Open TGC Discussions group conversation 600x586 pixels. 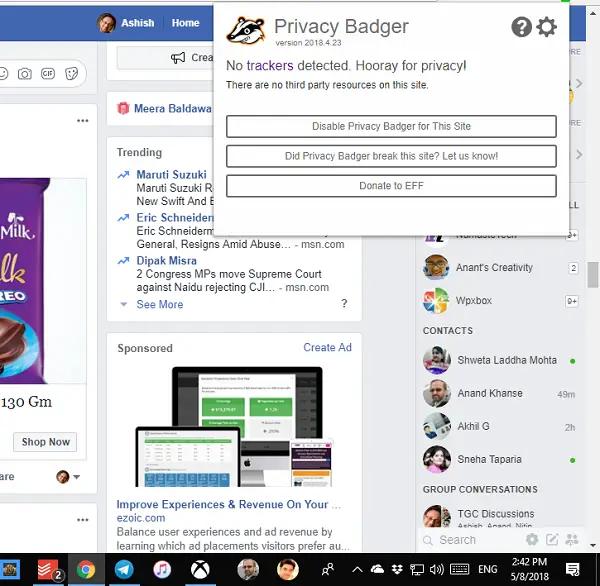(x=501, y=515)
